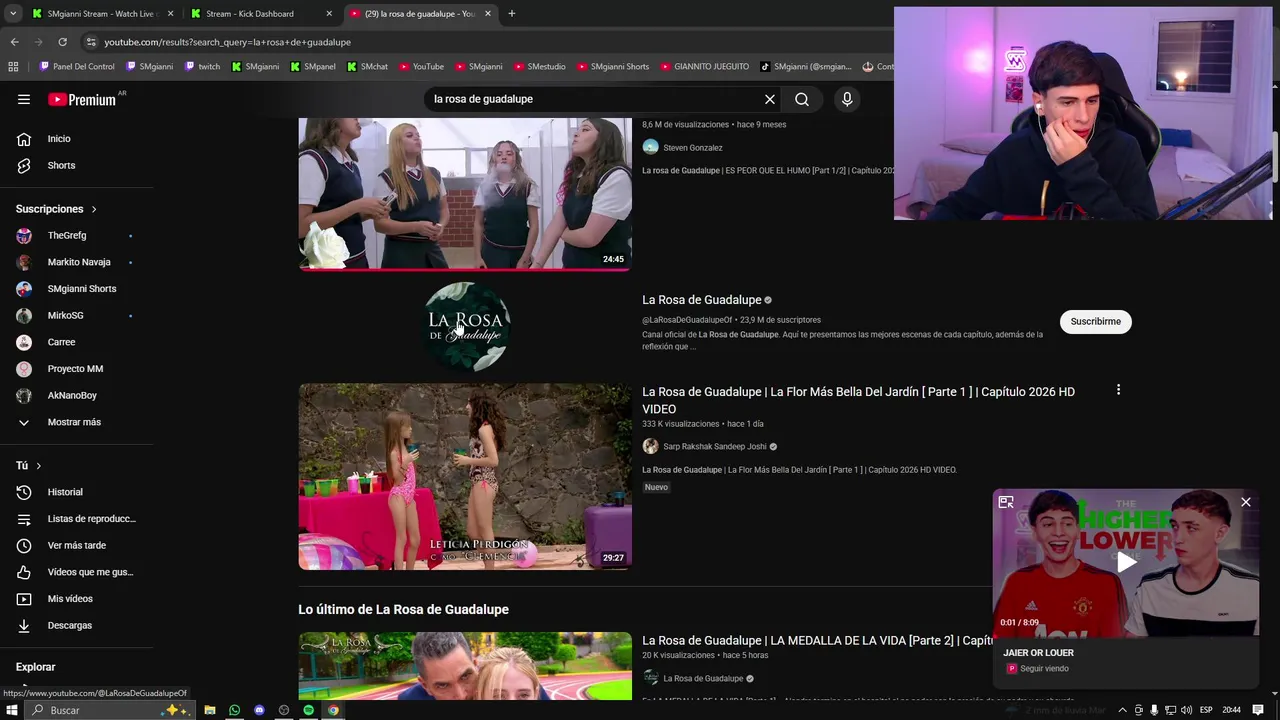This screenshot has height=720, width=1280.
Task: Start voice search with the microphone icon
Action: 847,99
